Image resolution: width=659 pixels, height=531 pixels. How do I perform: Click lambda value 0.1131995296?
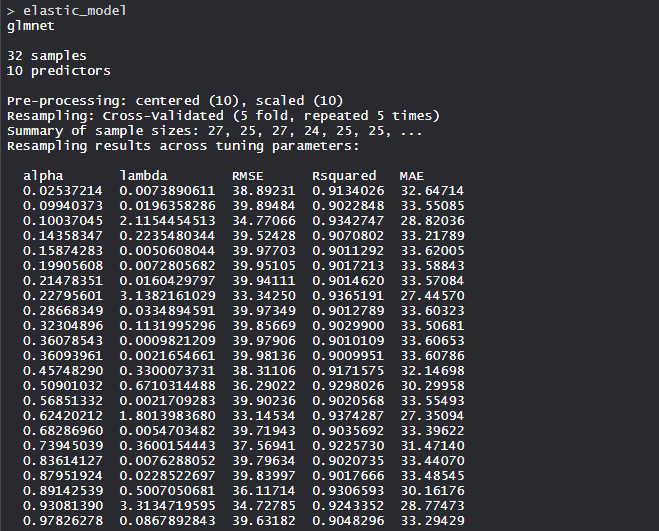167,326
